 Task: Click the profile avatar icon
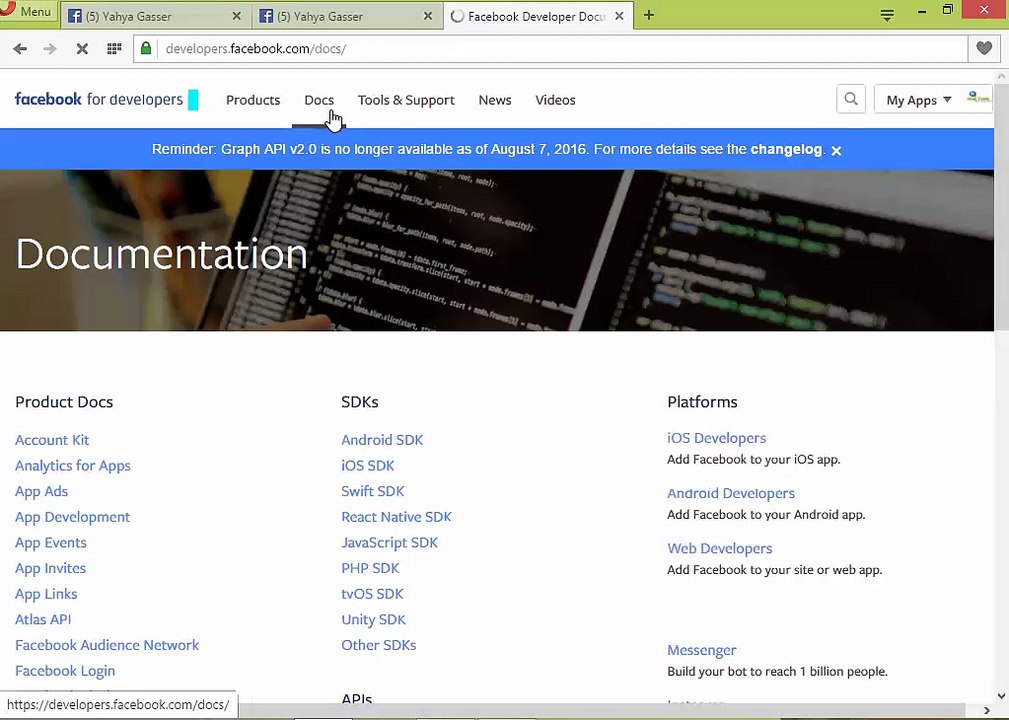tap(977, 98)
